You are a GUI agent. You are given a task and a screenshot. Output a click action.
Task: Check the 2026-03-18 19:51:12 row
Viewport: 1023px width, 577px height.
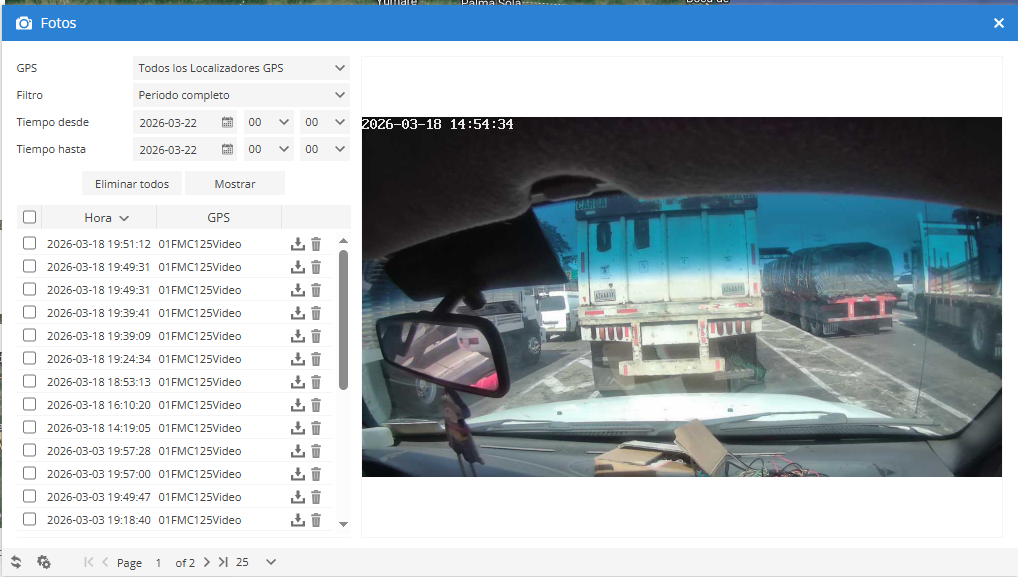click(x=29, y=243)
